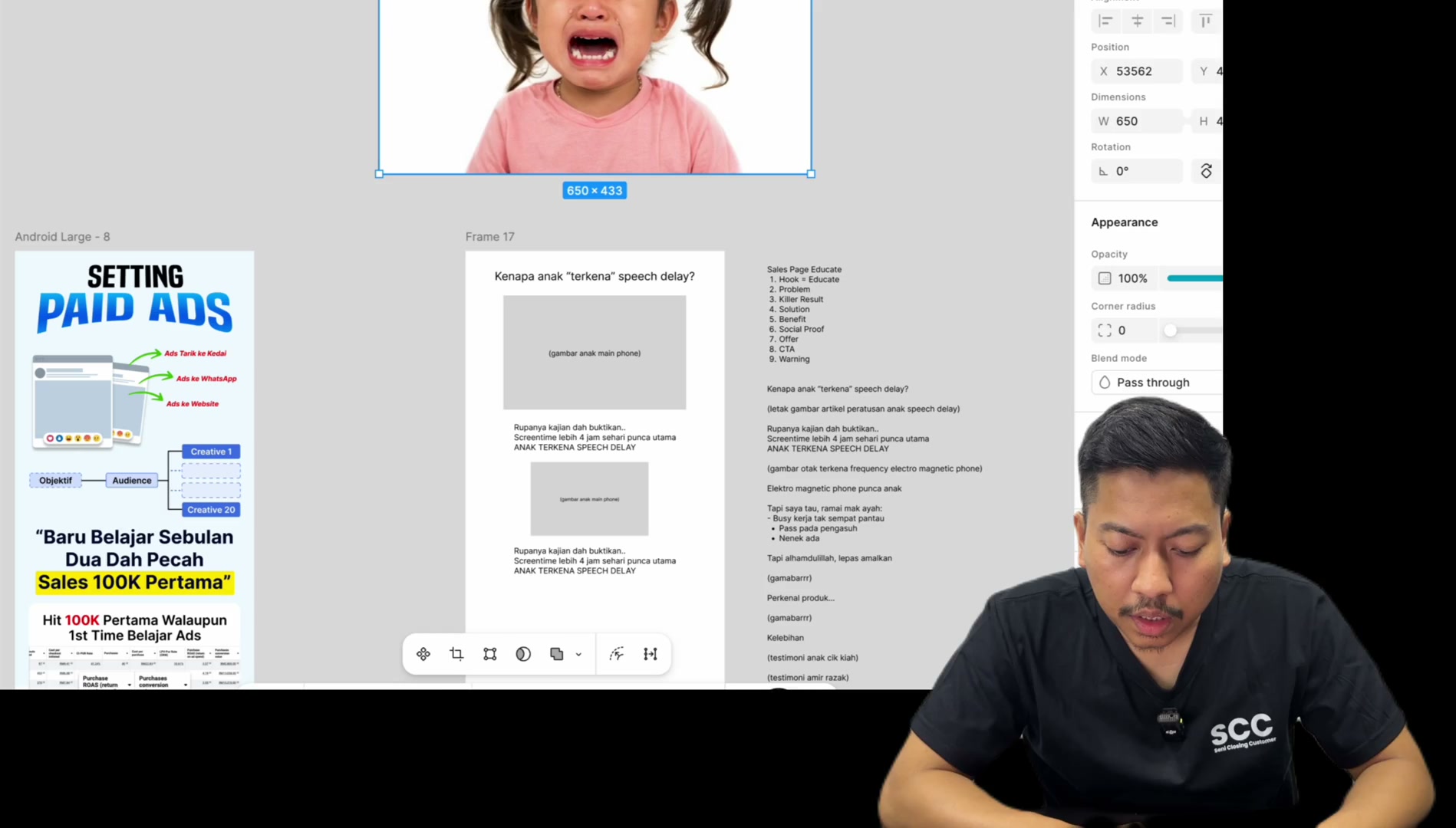This screenshot has height=828, width=1456.
Task: Click the Opacity 100% field
Action: pyautogui.click(x=1124, y=278)
